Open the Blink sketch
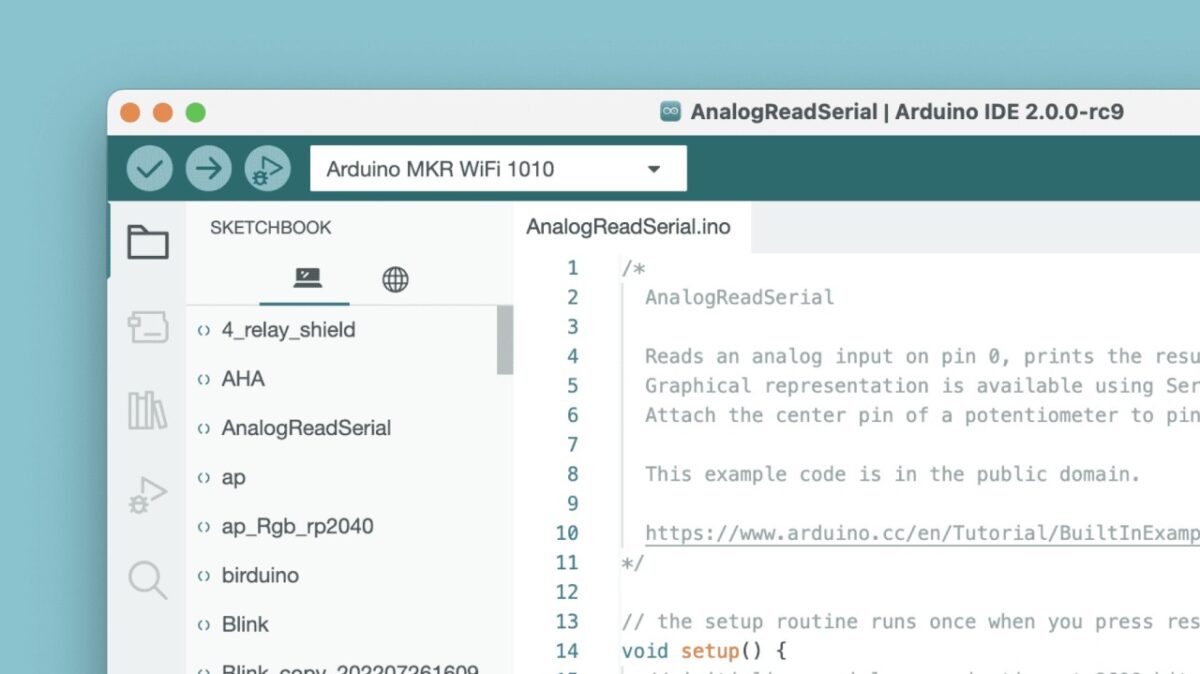The height and width of the screenshot is (674, 1200). click(243, 624)
